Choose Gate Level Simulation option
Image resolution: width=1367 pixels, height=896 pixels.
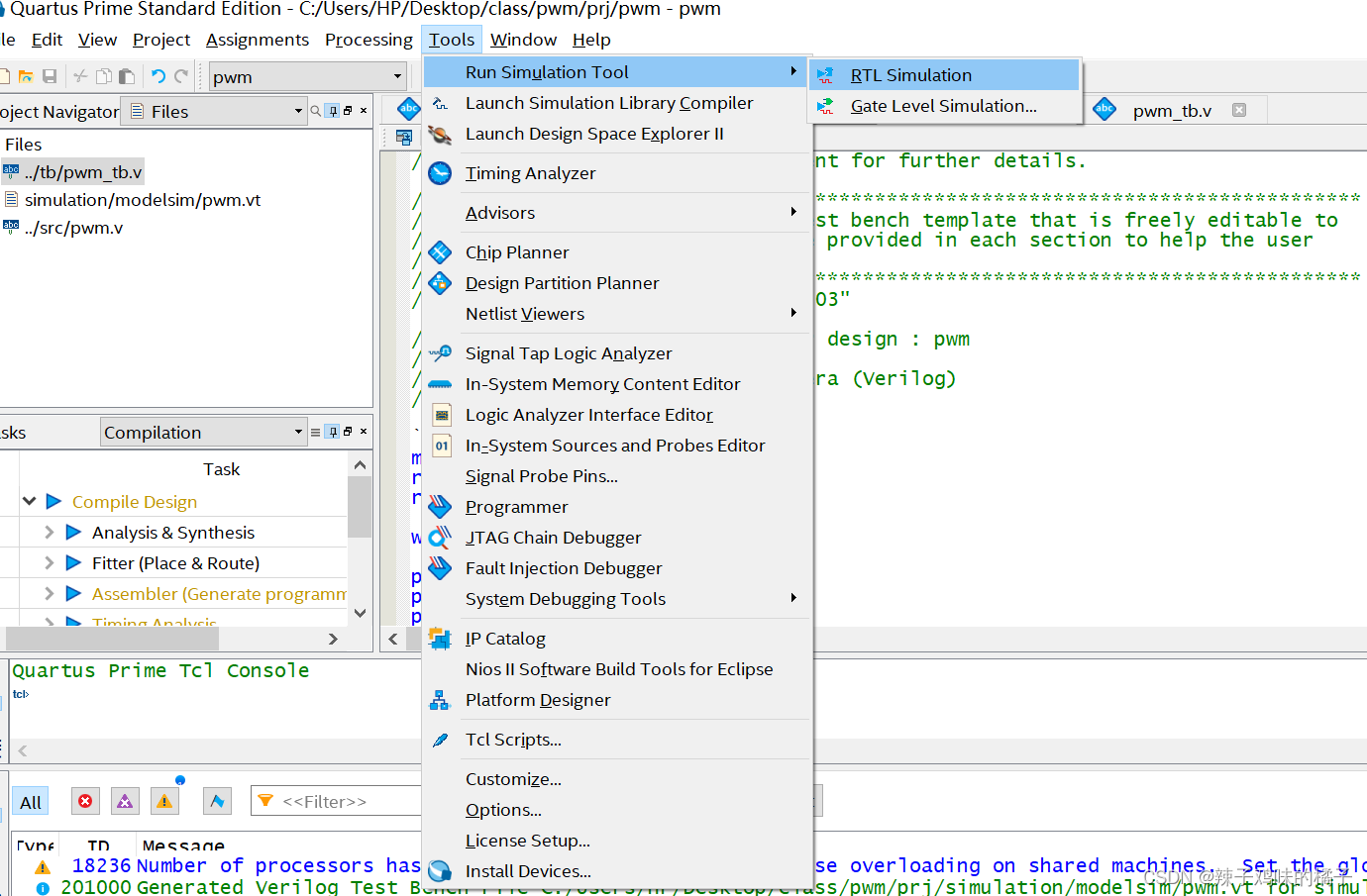pyautogui.click(x=944, y=106)
